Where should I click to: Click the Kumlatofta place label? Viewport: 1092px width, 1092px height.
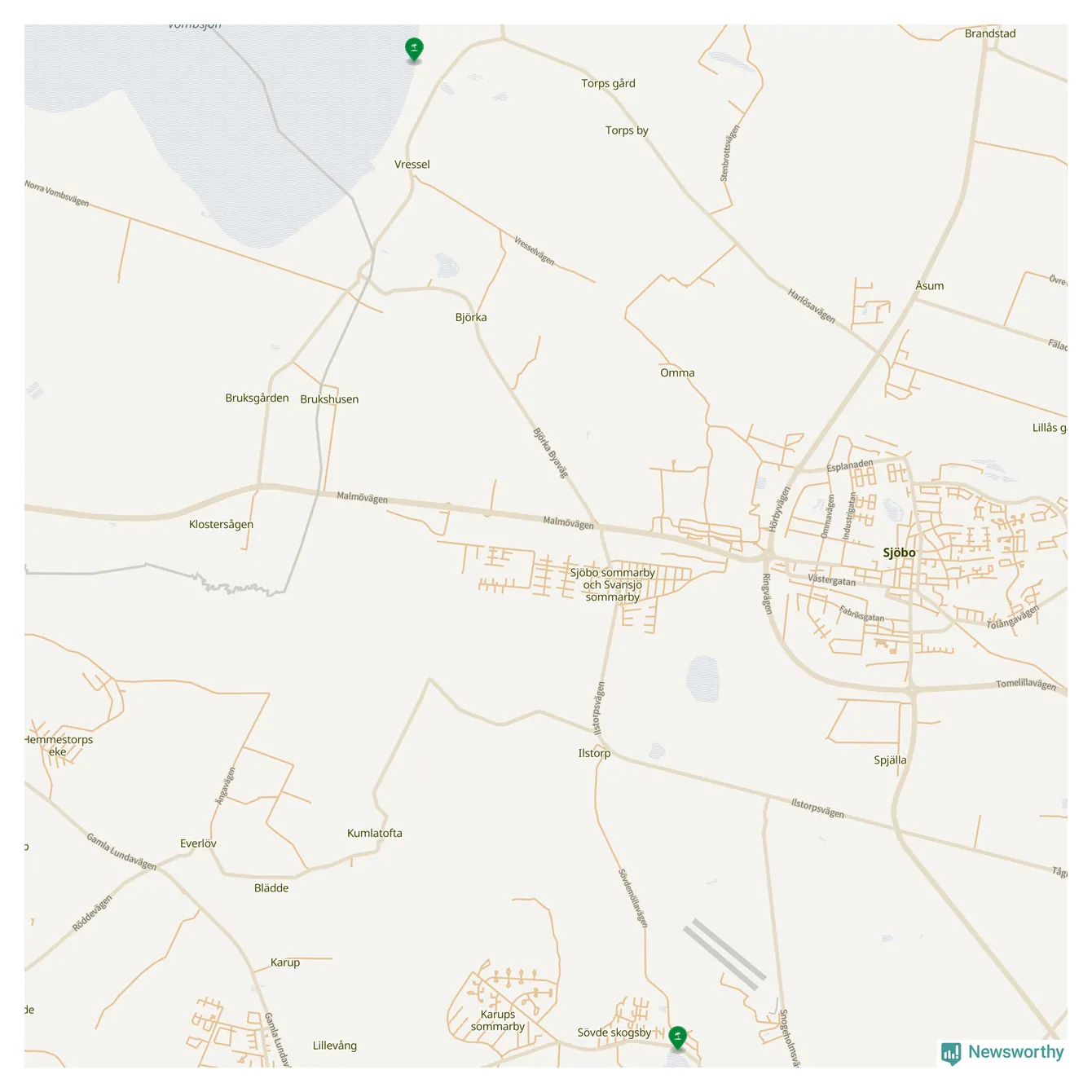coord(374,833)
